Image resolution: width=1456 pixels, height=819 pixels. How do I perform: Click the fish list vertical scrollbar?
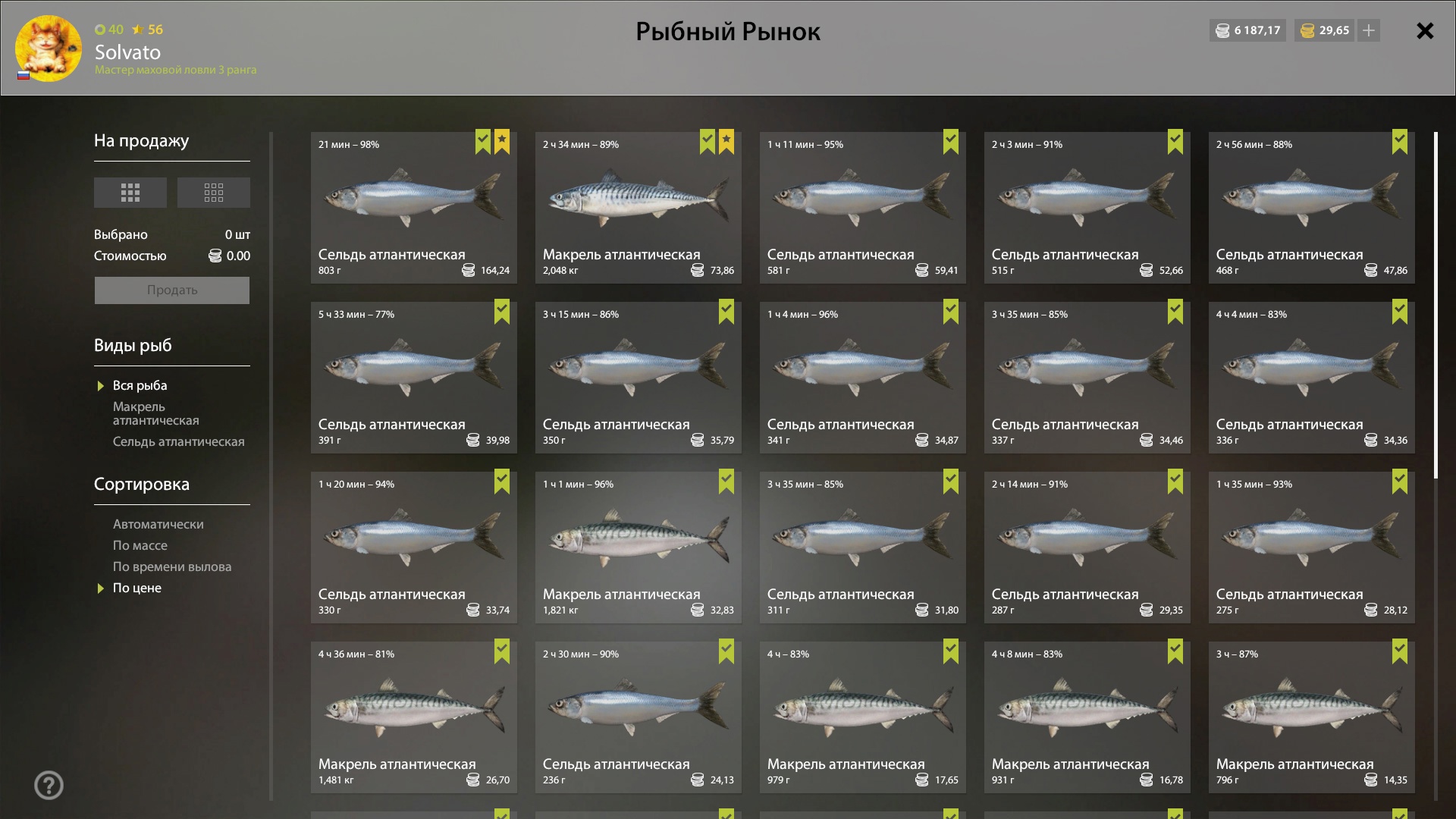tap(1436, 306)
